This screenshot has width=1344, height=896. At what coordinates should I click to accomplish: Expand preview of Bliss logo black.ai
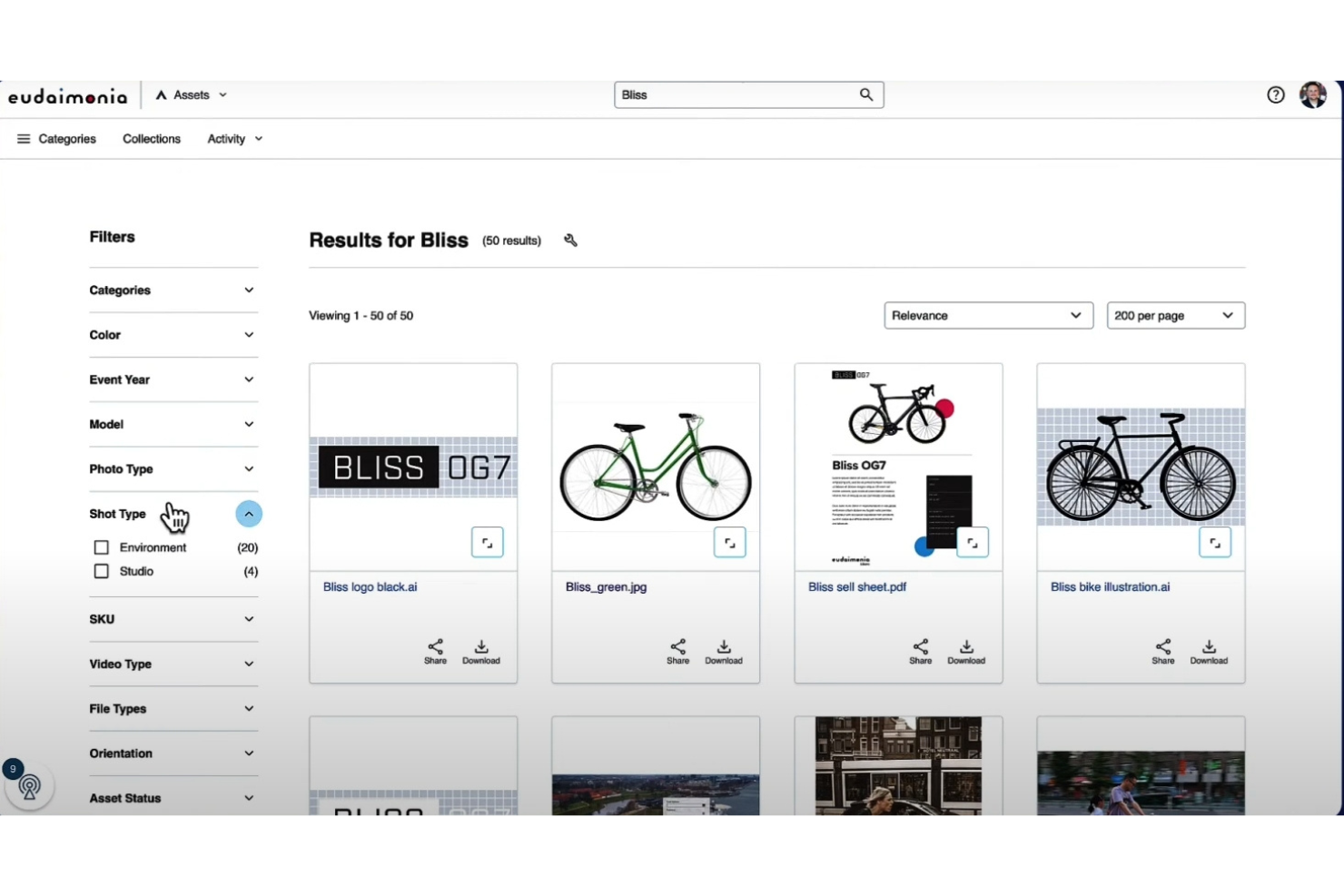[x=488, y=543]
